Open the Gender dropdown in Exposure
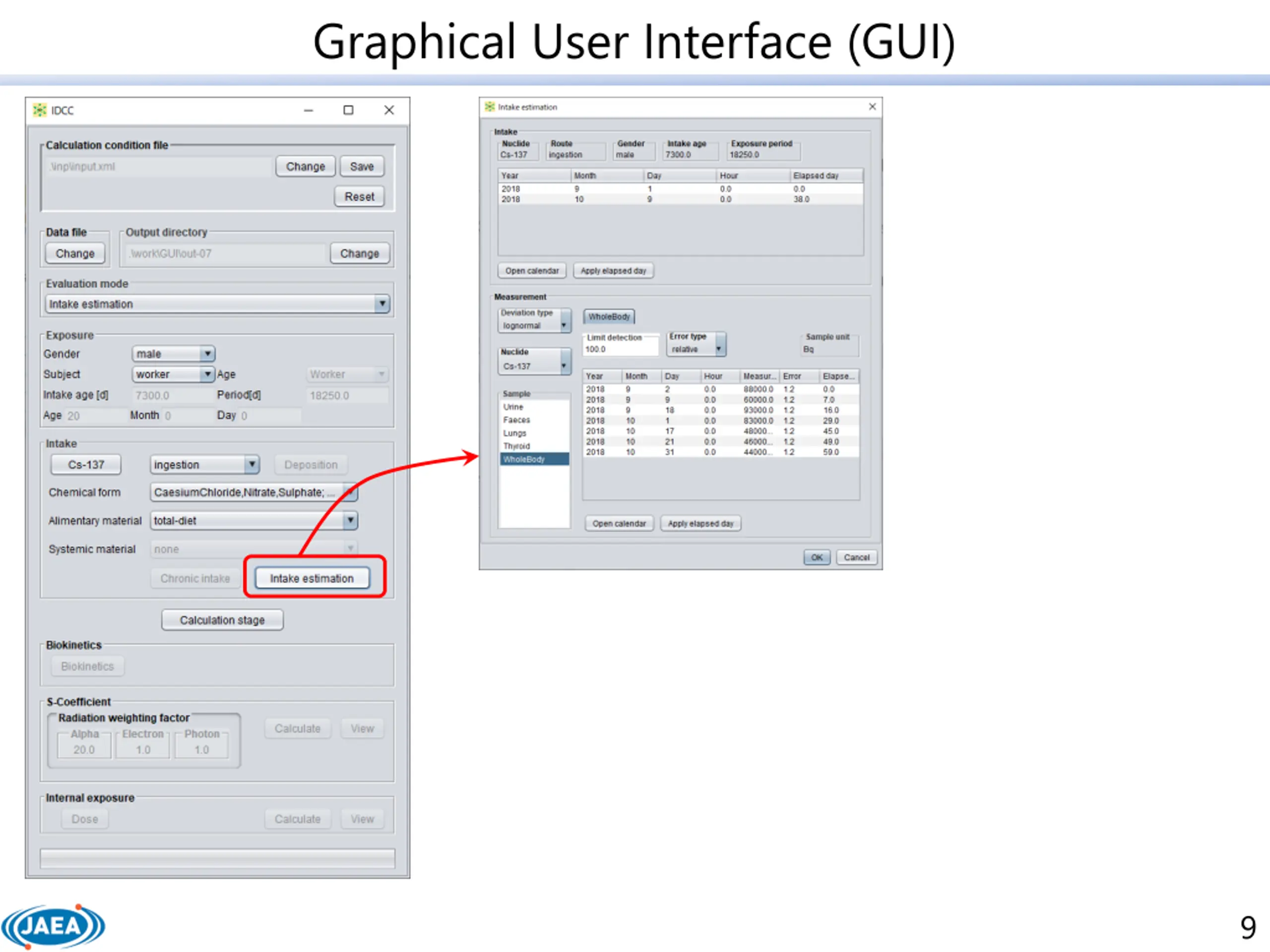This screenshot has height=952, width=1270. point(174,354)
